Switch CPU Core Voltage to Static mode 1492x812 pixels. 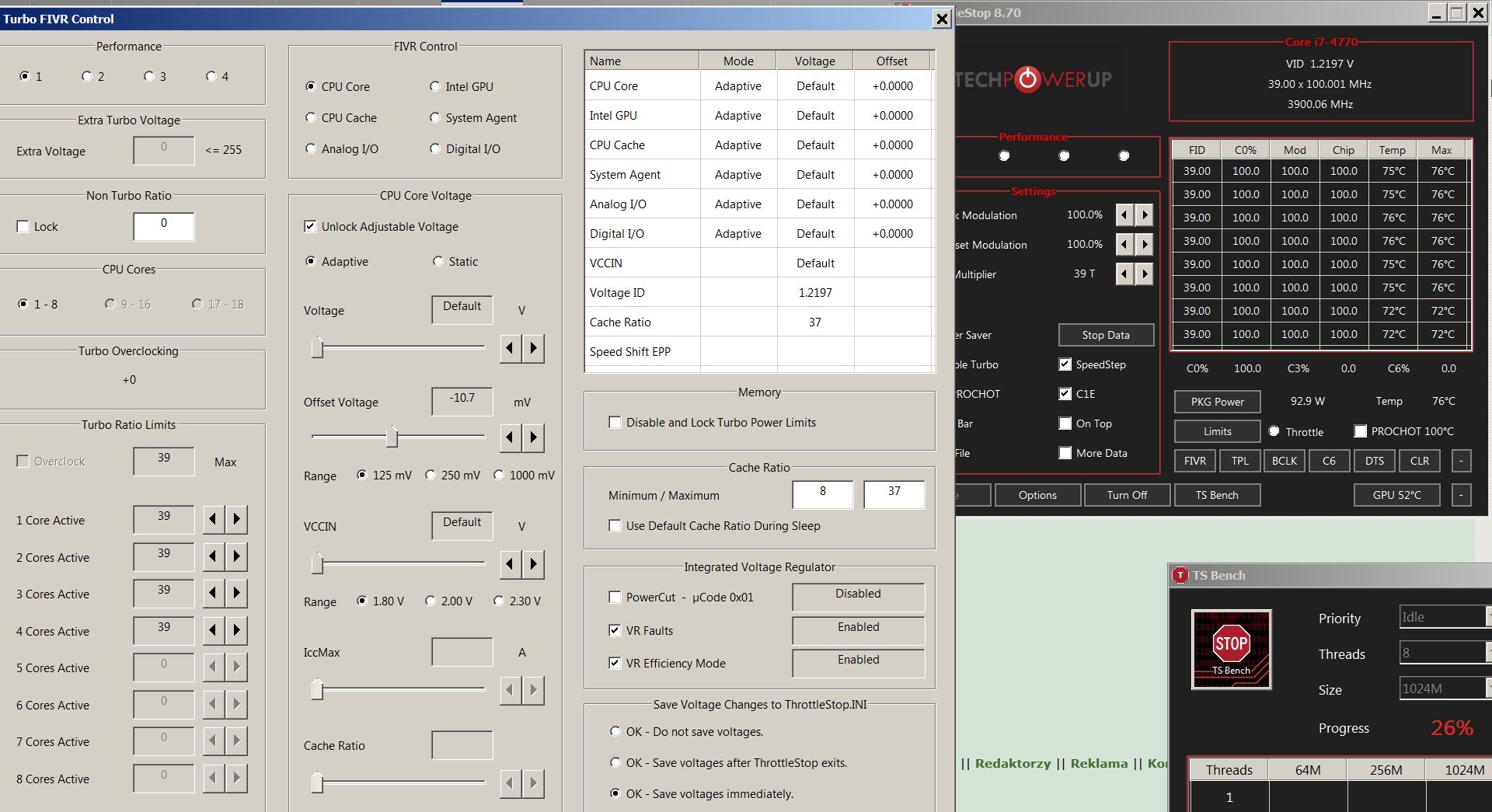[x=438, y=262]
